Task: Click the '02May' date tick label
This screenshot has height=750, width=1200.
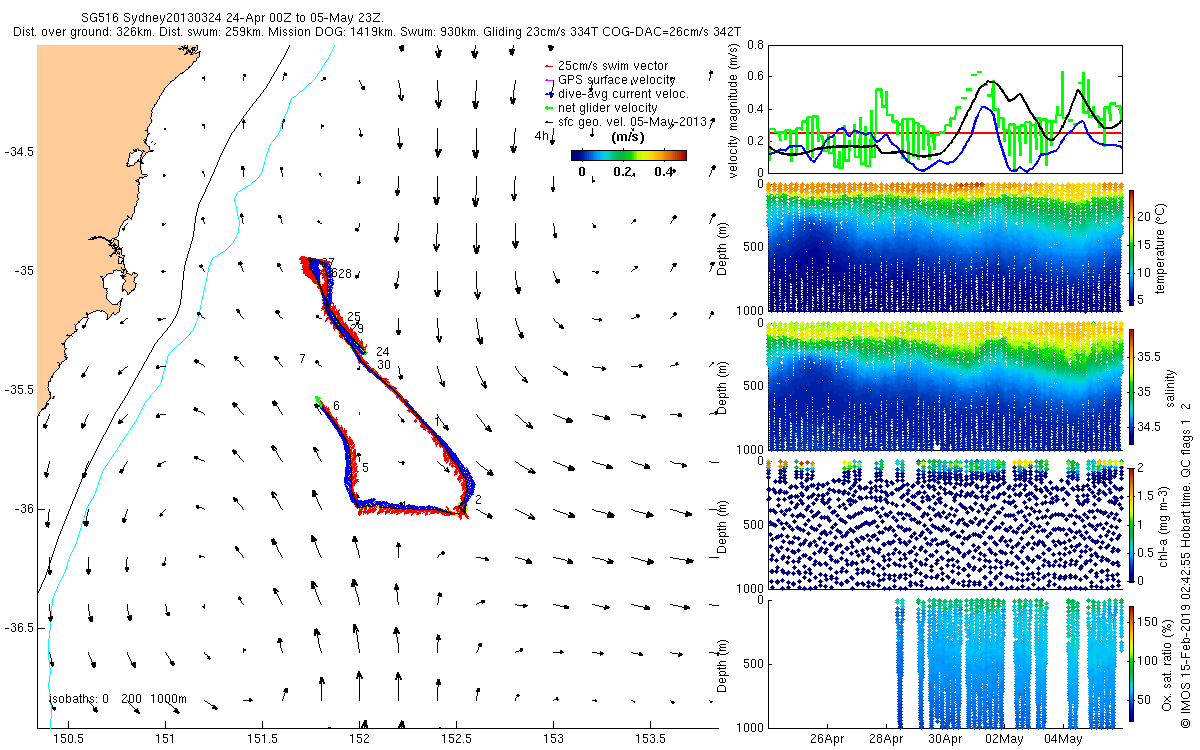Action: point(1004,740)
